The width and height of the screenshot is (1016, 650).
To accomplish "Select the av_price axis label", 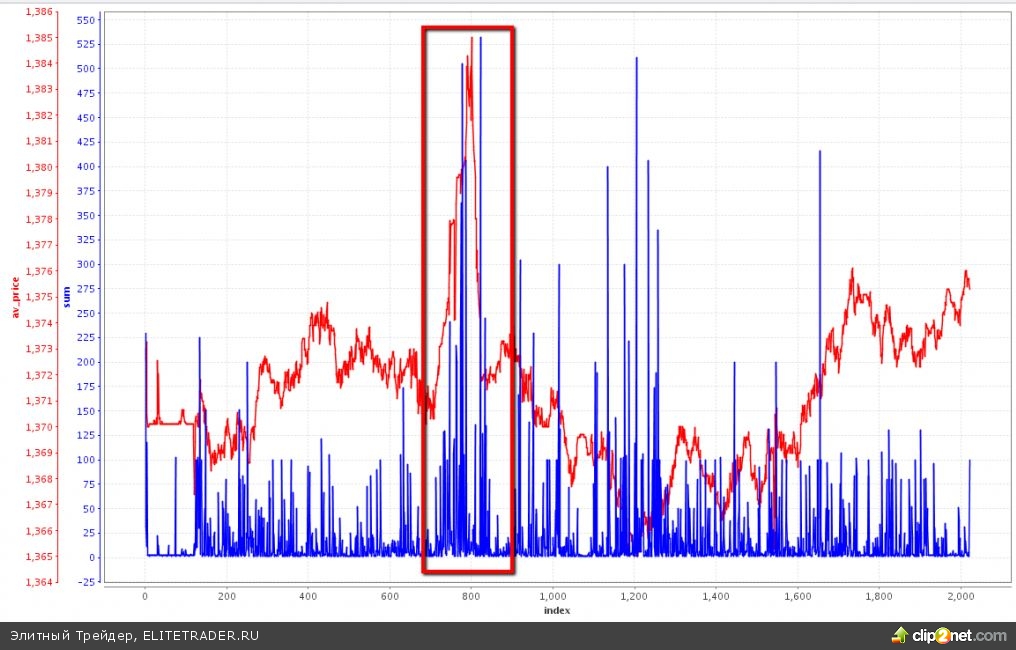I will tap(16, 297).
